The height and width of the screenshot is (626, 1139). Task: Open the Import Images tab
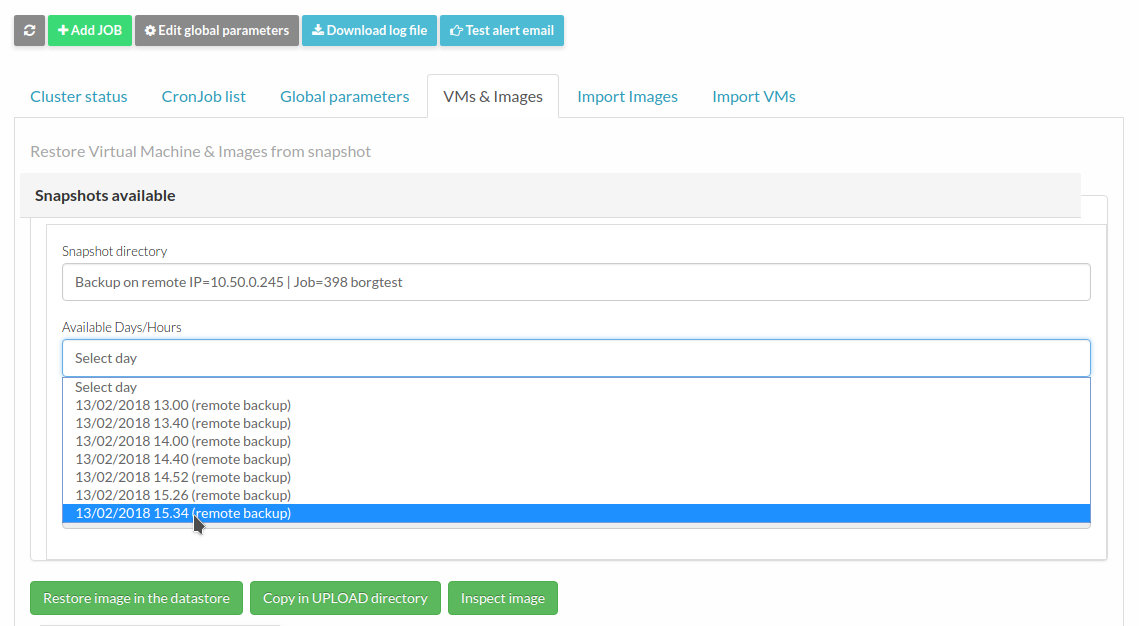pos(627,97)
